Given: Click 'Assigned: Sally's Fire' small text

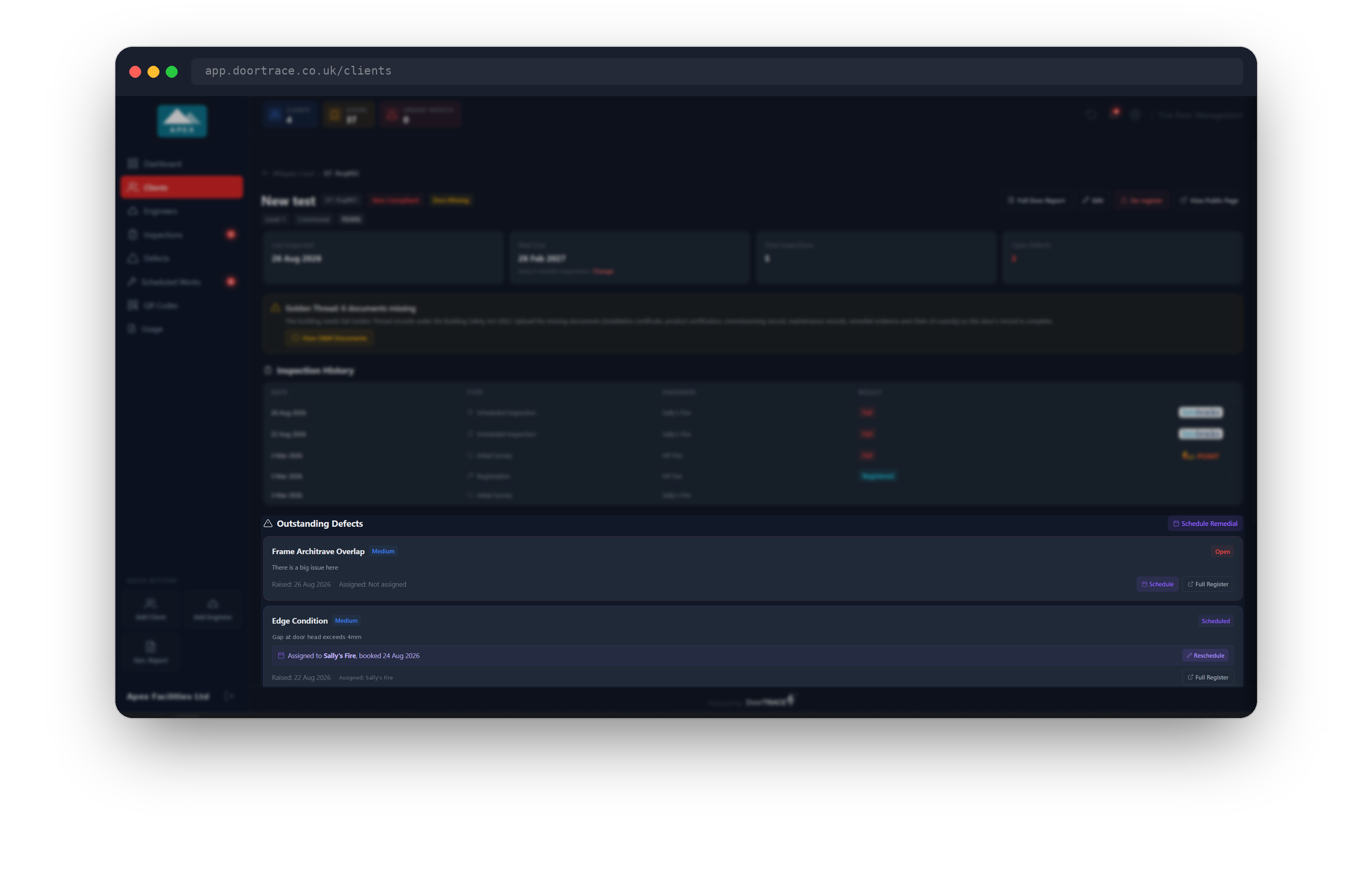Looking at the screenshot, I should pos(366,678).
